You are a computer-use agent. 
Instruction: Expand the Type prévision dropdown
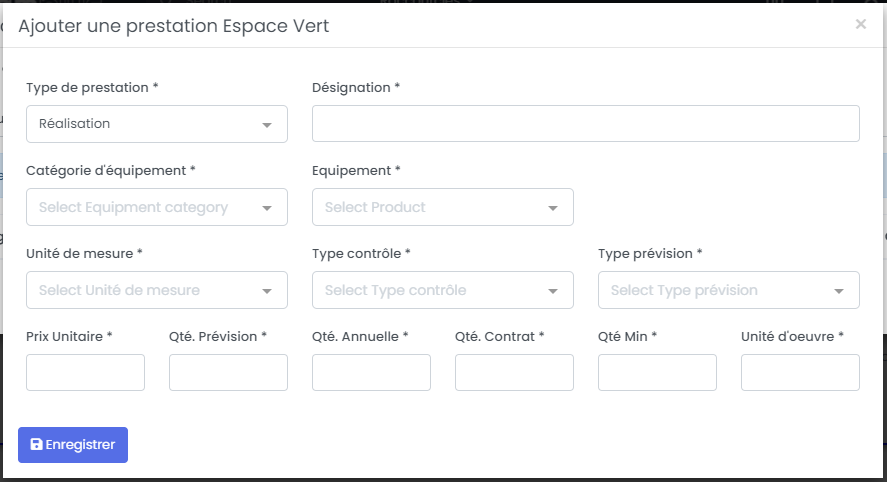pyautogui.click(x=728, y=290)
